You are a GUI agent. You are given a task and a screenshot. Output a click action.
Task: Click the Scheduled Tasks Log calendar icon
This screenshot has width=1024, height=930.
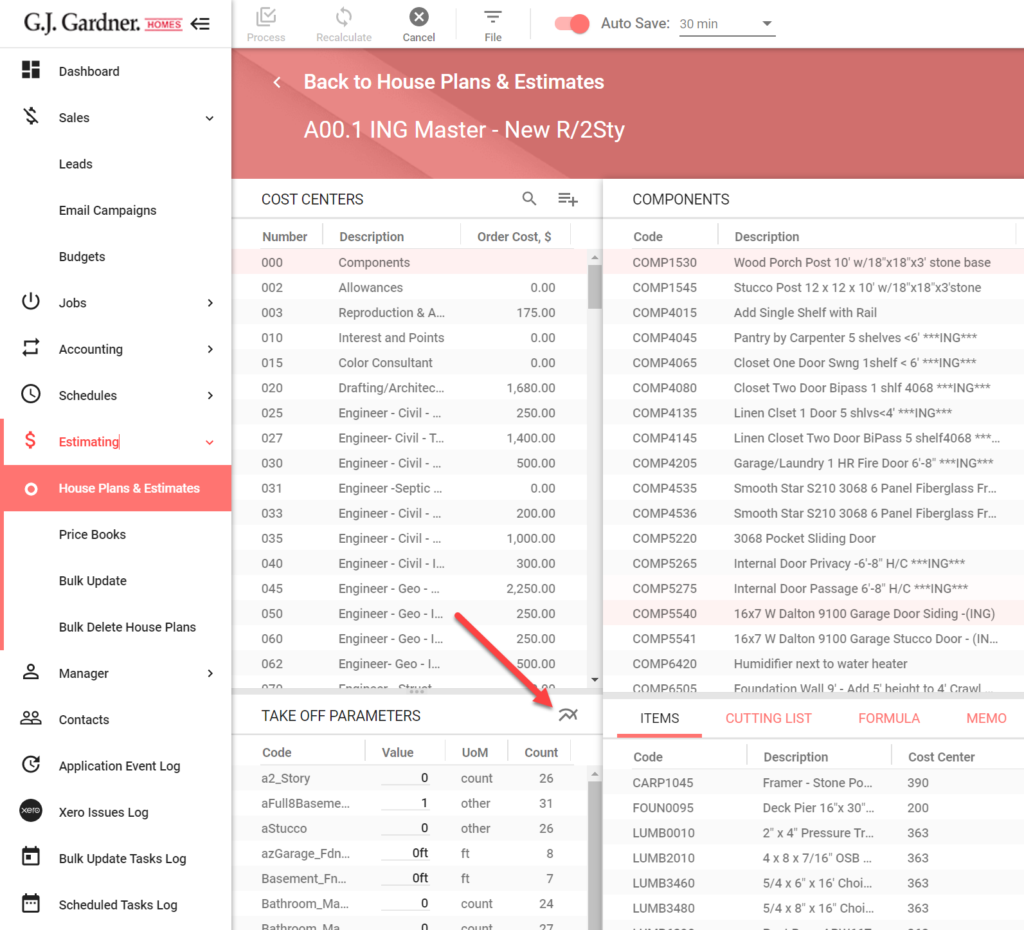pos(31,903)
